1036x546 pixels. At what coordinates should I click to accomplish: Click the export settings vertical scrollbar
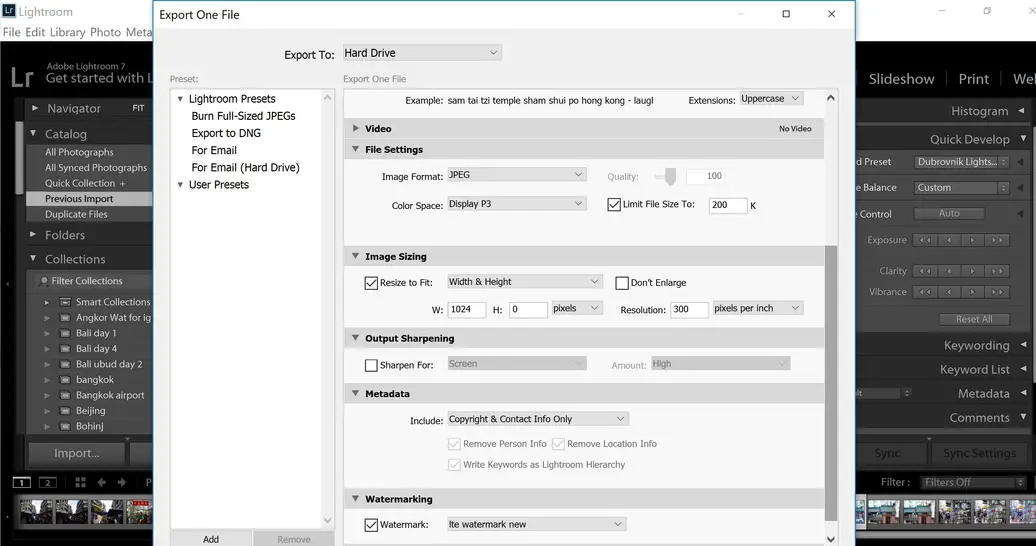tap(831, 383)
